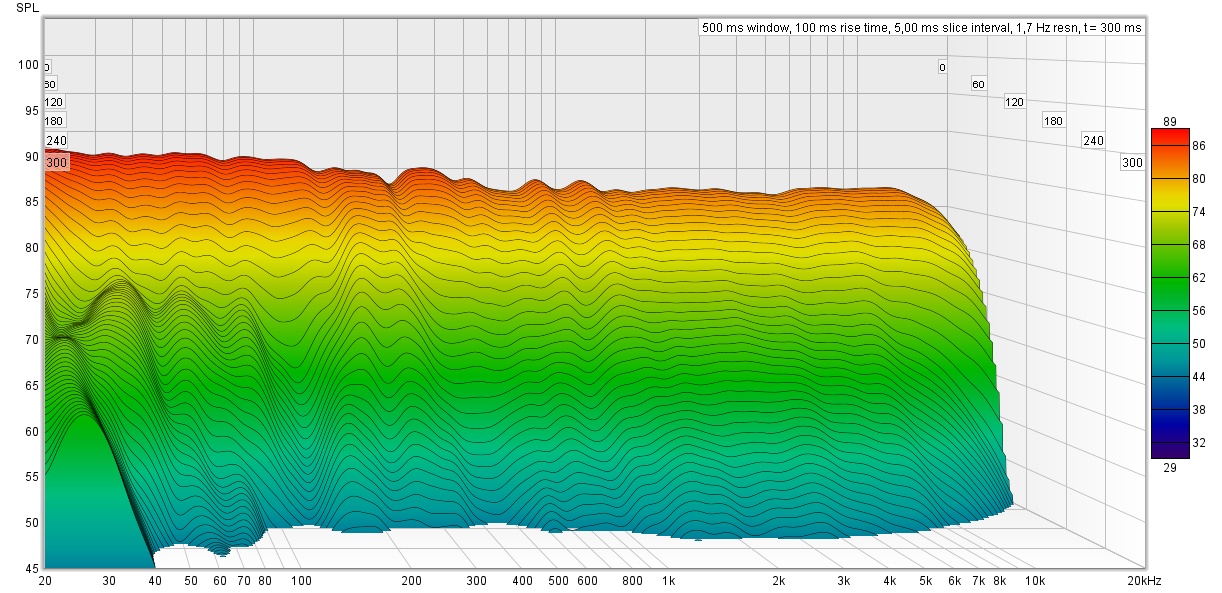Click the waterfall settings caption with '500 ms window'
The width and height of the screenshot is (1222, 593).
921,28
